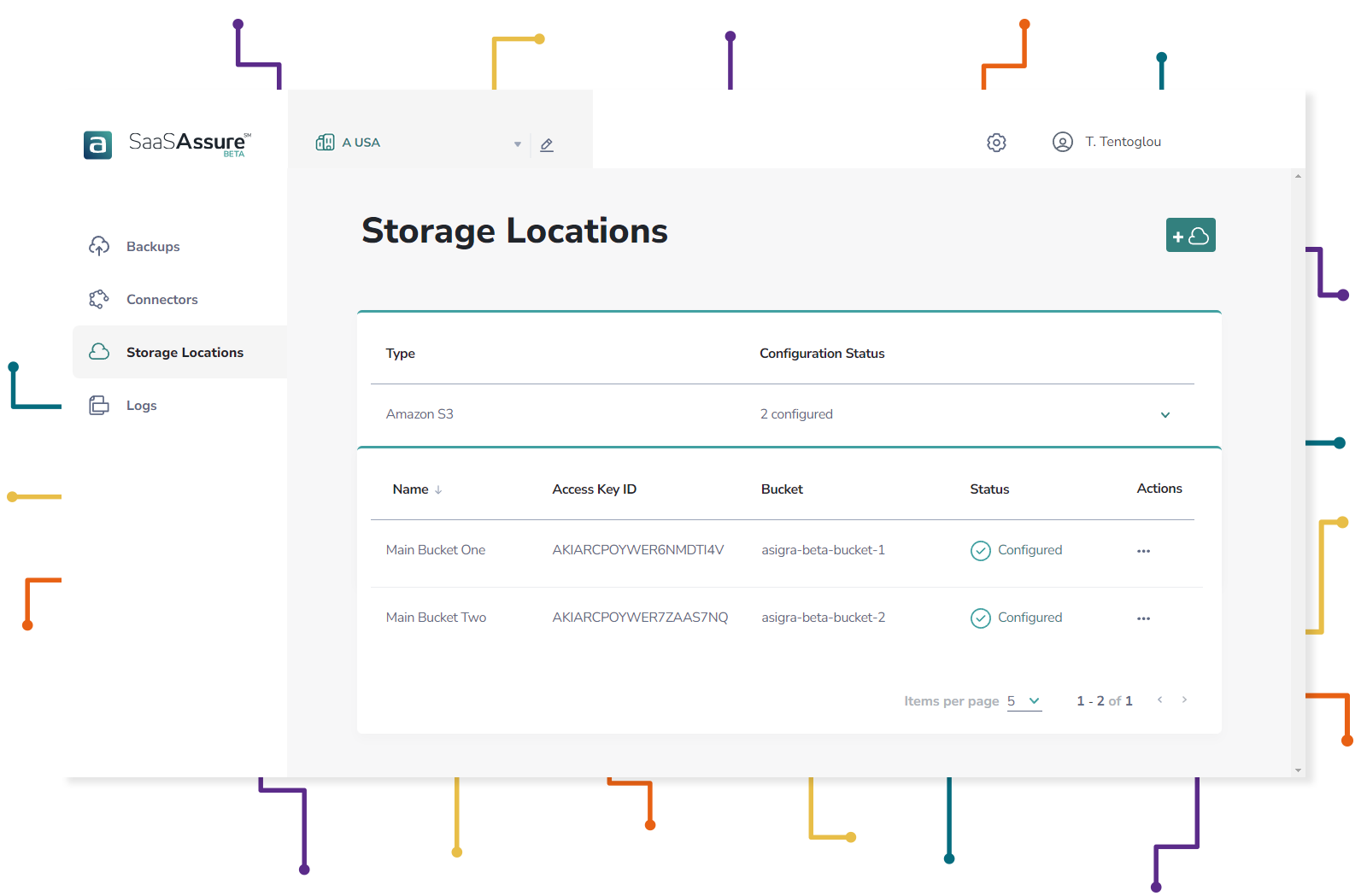
Task: Select Storage Locations in sidebar
Action: tap(185, 353)
